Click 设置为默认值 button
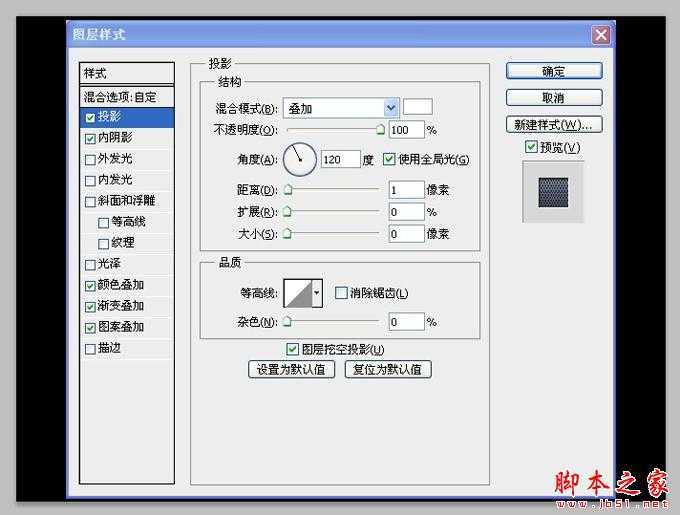This screenshot has width=680, height=515. pyautogui.click(x=291, y=369)
